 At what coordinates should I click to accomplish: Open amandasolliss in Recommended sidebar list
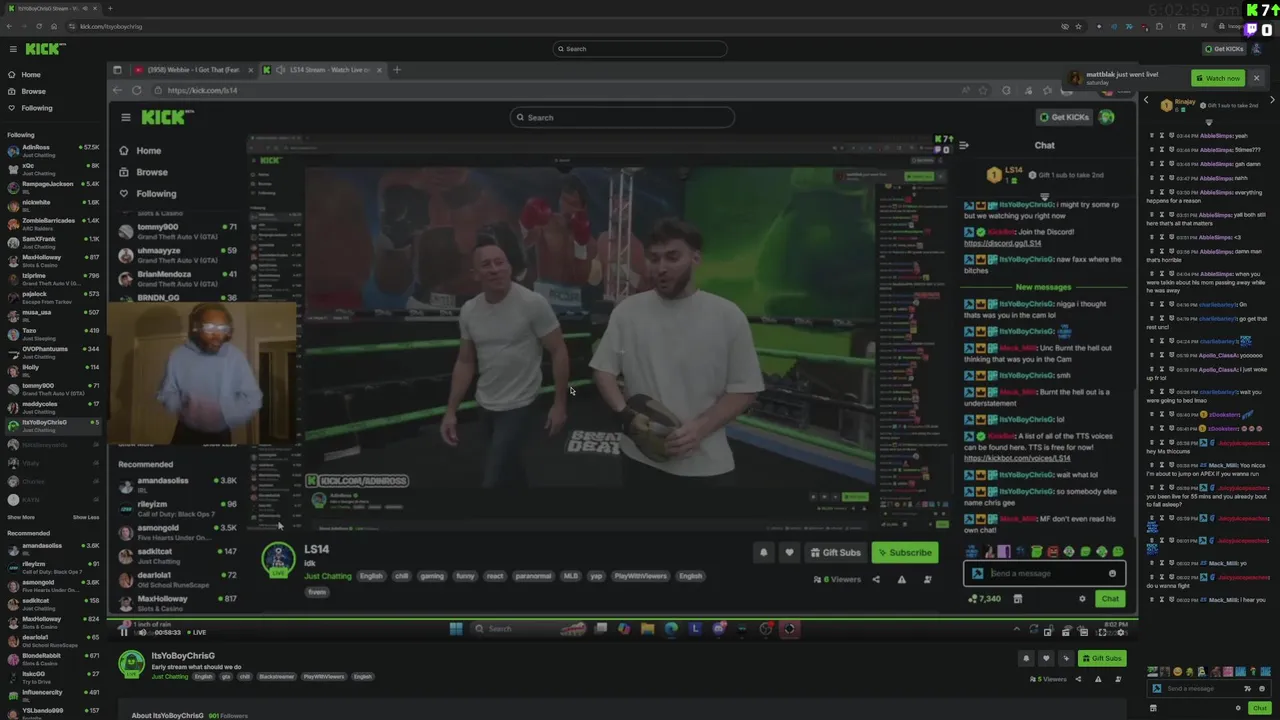tap(52, 550)
